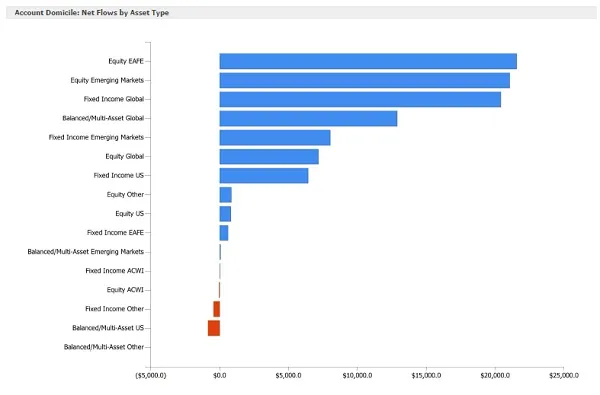Select the Equity Emerging Markets bar
This screenshot has width=600, height=395.
point(365,80)
